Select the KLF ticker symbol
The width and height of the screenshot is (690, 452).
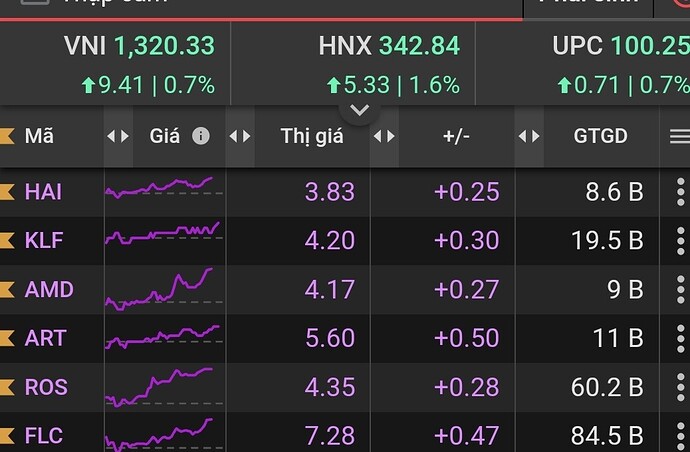[x=44, y=241]
